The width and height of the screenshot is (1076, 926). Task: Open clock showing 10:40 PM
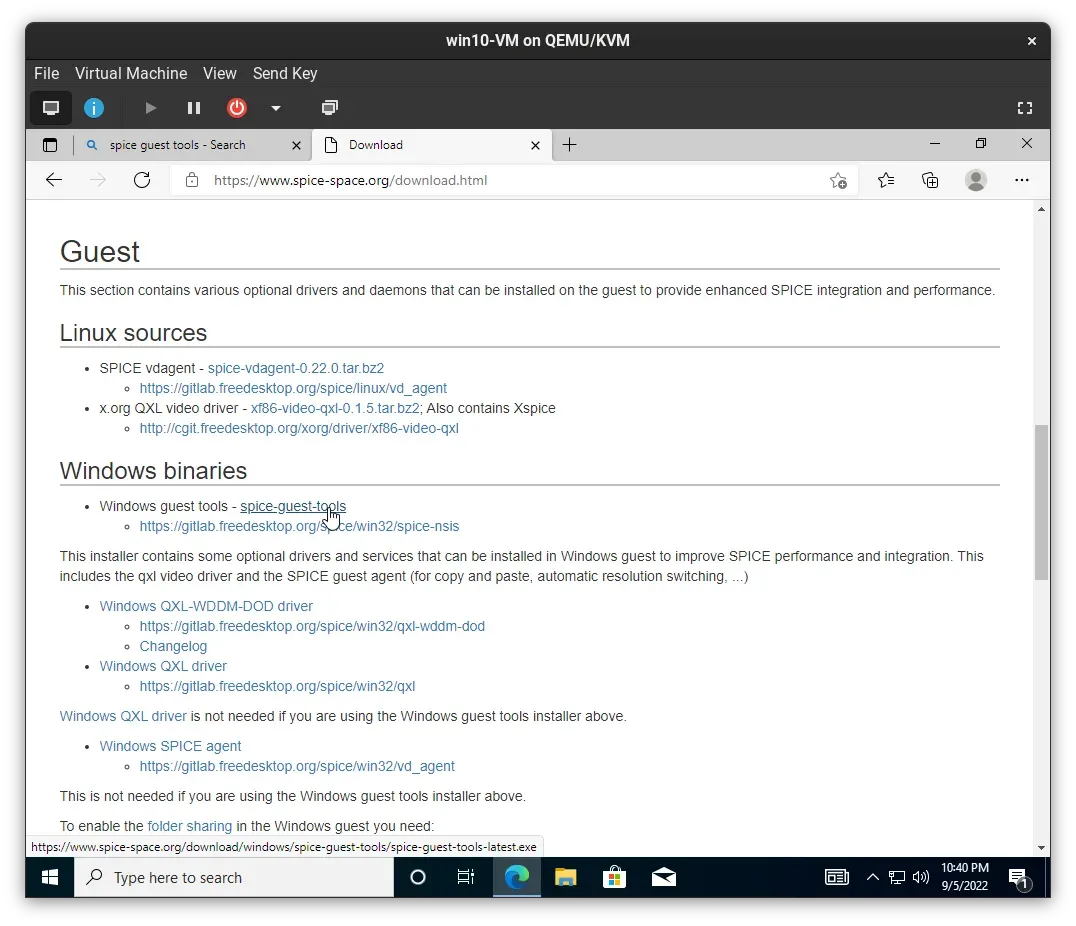click(x=964, y=877)
